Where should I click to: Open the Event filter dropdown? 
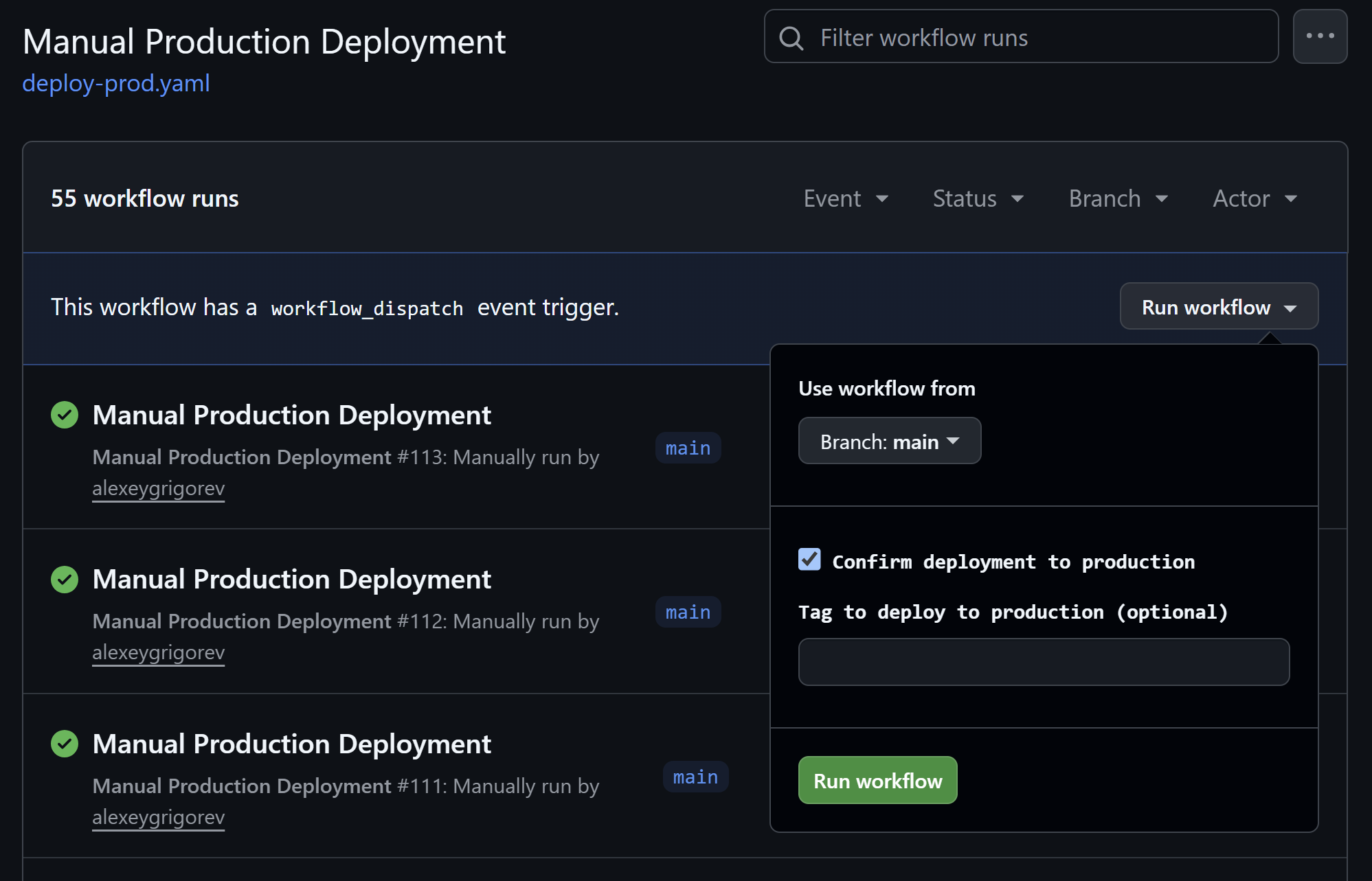(846, 198)
